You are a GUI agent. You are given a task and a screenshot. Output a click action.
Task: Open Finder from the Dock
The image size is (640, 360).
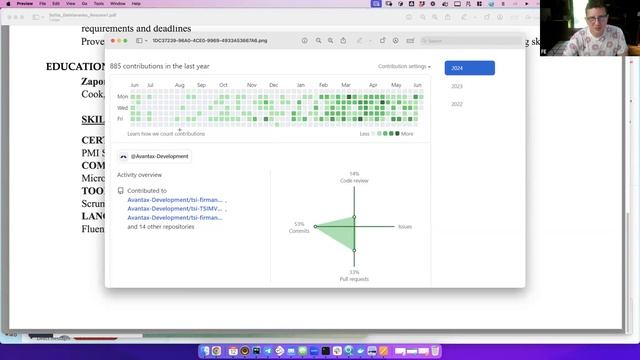click(x=204, y=351)
